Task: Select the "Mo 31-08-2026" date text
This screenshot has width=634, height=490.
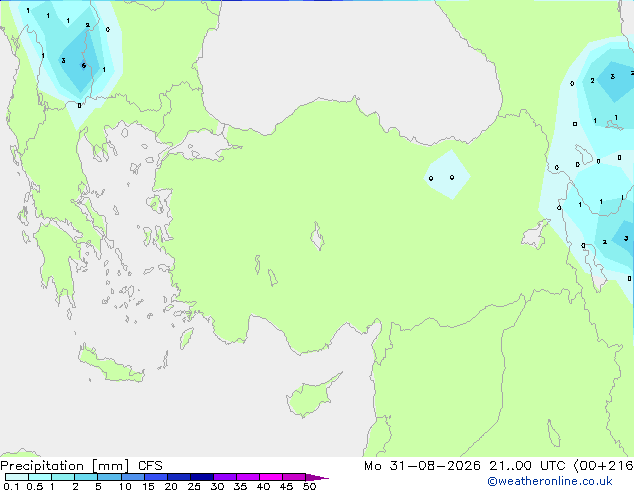Action: pos(422,466)
